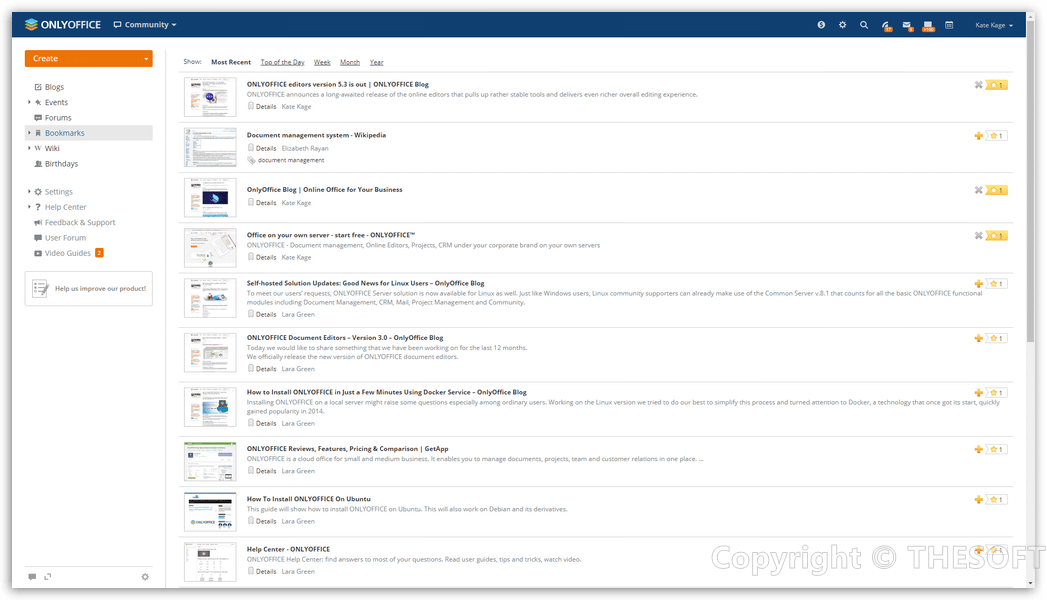Open the Feed notifications icon showing 17
The height and width of the screenshot is (600, 1047).
[886, 24]
